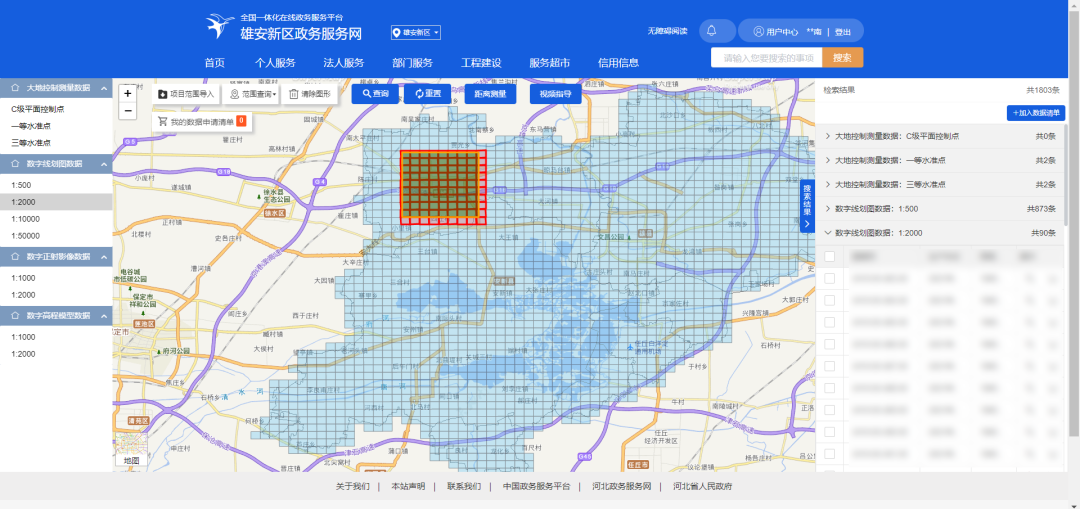Collapse the 数字线划图数据 left section
1080x509 pixels.
pyautogui.click(x=104, y=164)
